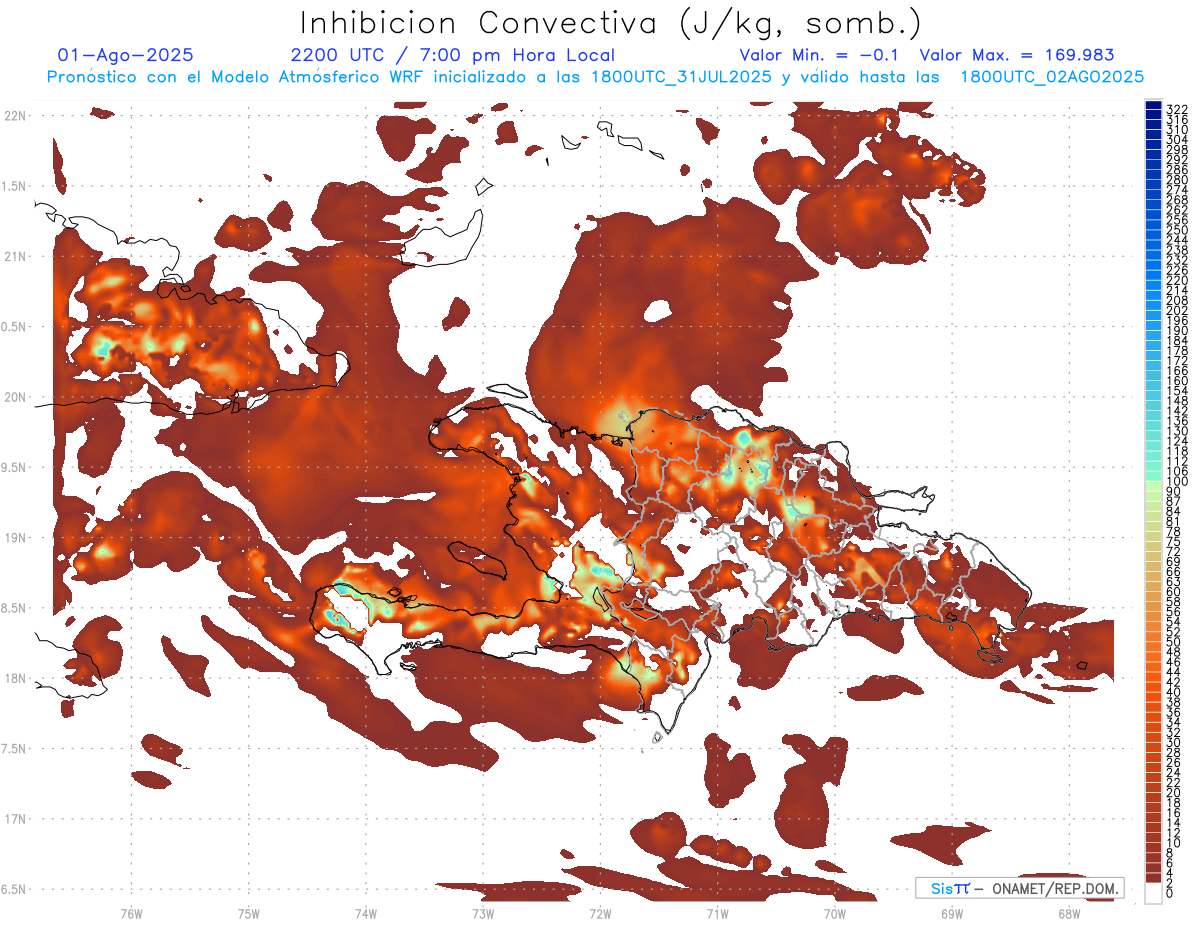Click the '19N' latitude label

[x=15, y=538]
